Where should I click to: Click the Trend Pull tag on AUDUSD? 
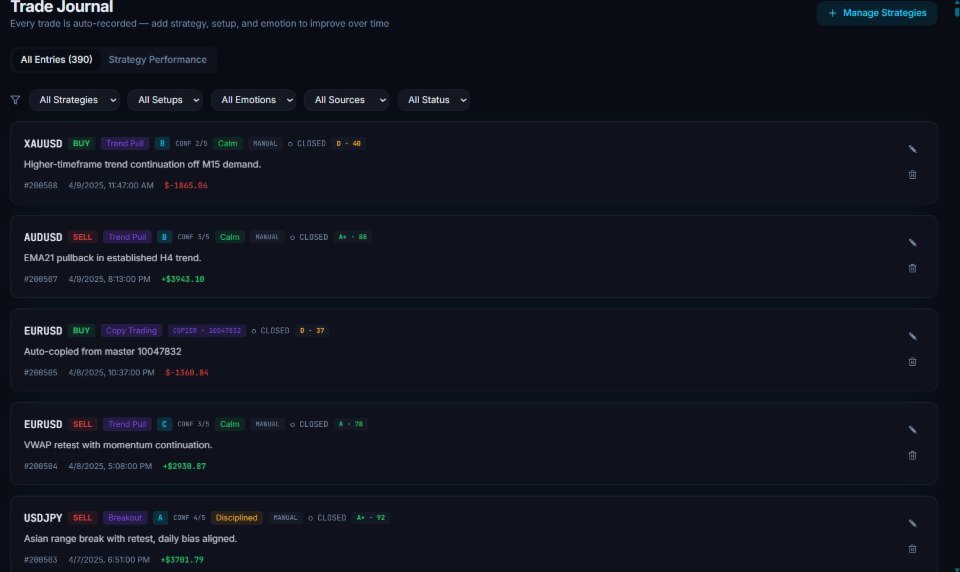coord(127,237)
